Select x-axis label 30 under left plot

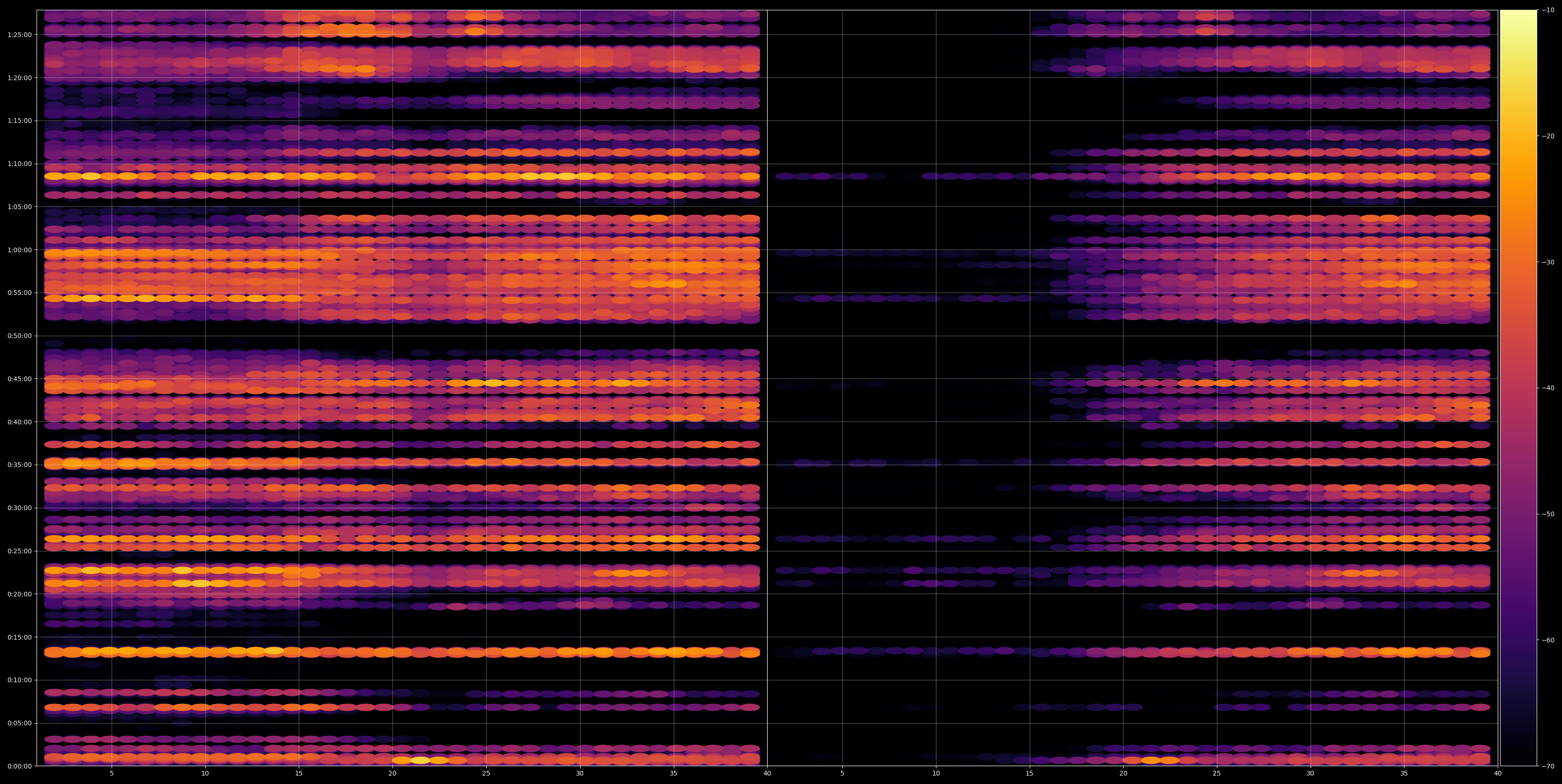click(580, 774)
